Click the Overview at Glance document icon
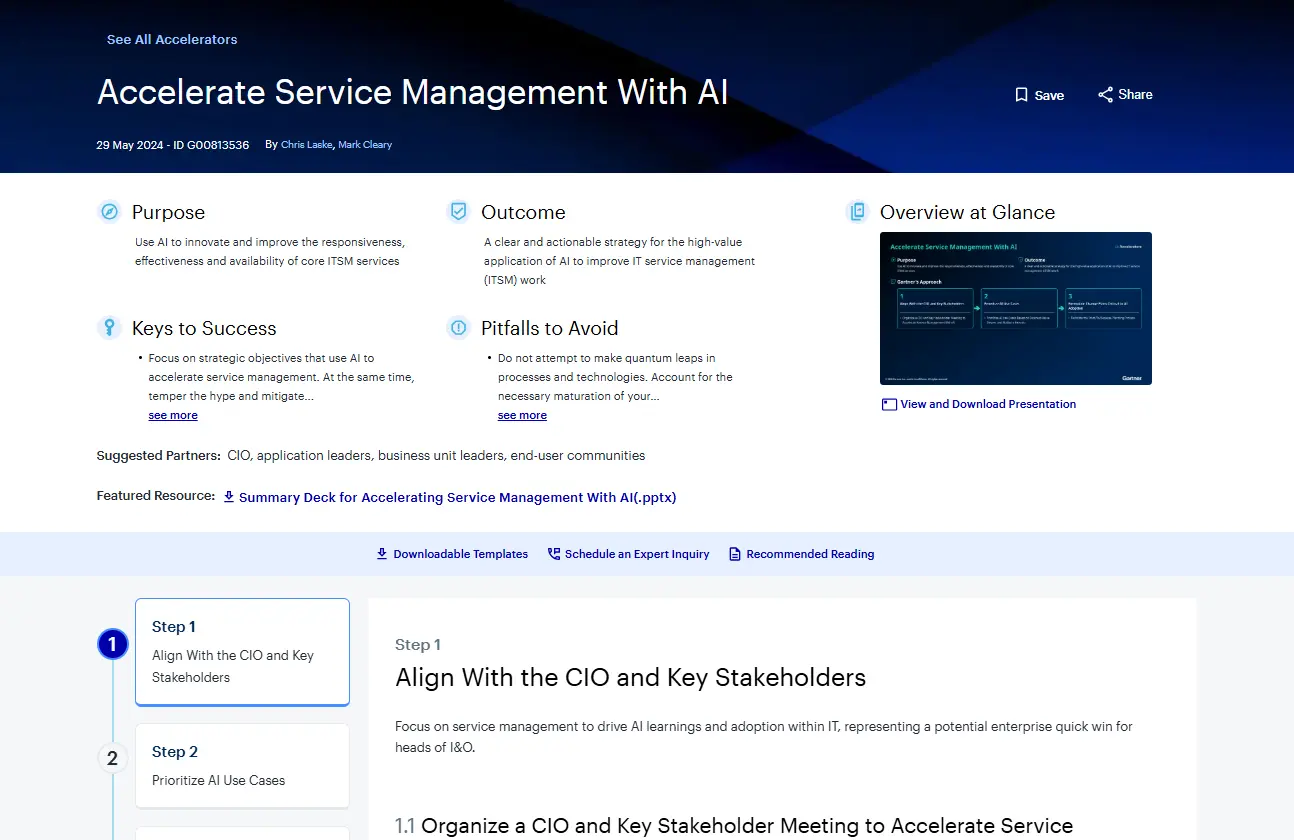The height and width of the screenshot is (840, 1294). pyautogui.click(x=857, y=211)
